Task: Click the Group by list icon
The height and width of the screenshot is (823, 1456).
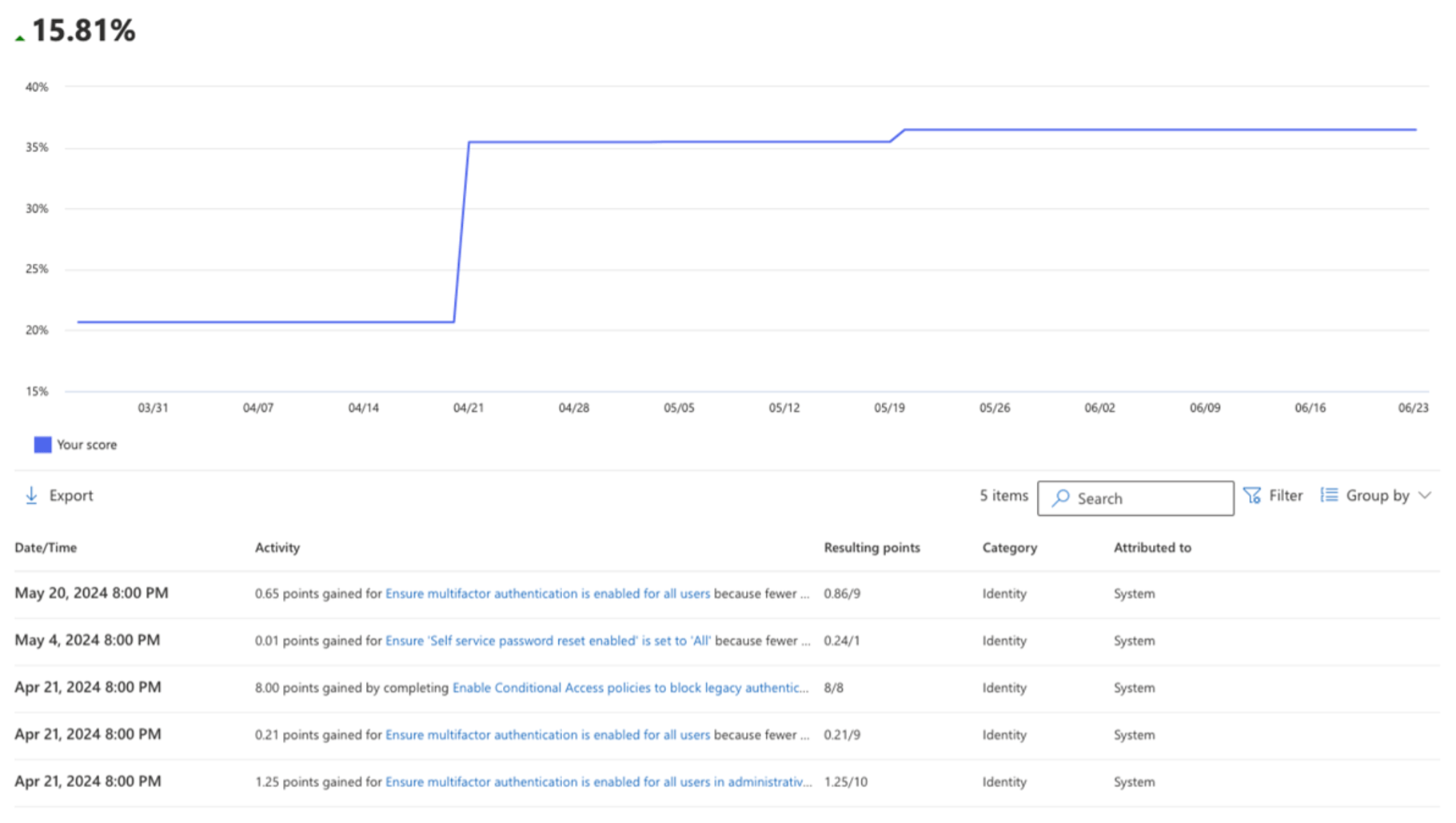Action: [1328, 494]
